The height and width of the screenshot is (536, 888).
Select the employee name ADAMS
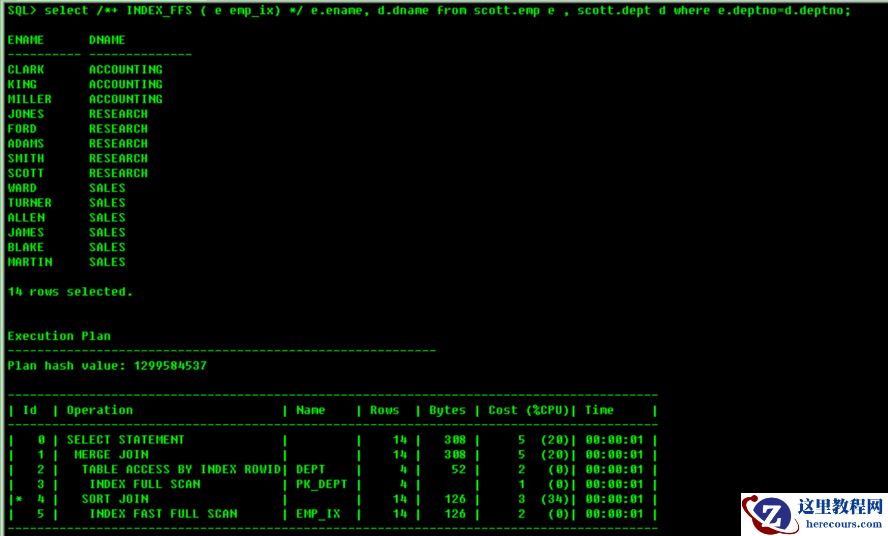coord(25,143)
